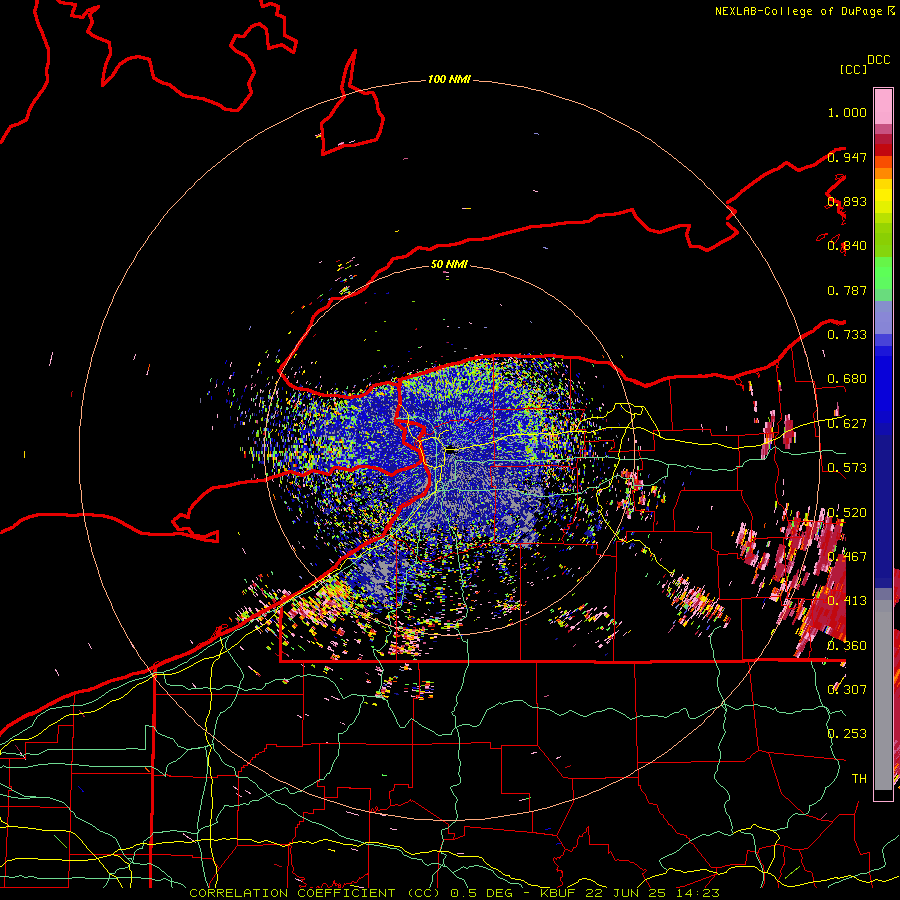Click the 0.413 scale value
900x900 pixels.
847,601
